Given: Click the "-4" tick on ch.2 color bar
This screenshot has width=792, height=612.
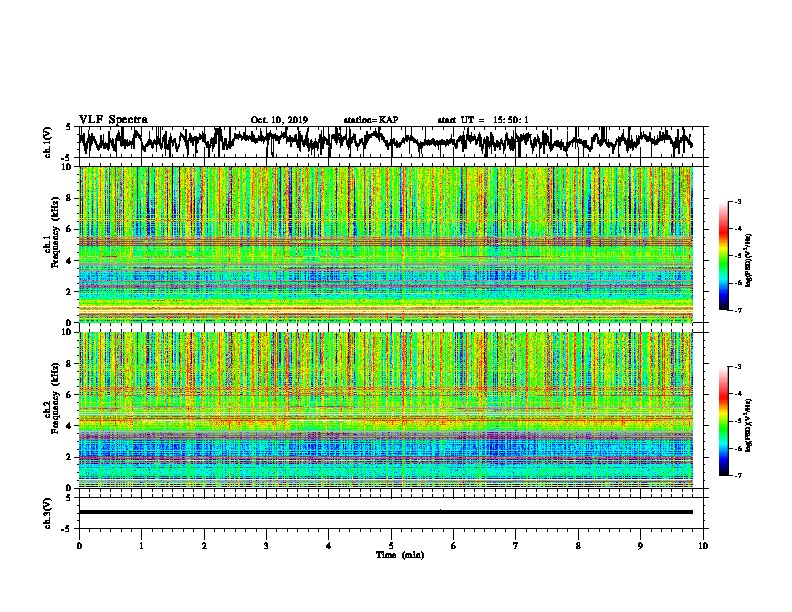Looking at the screenshot, I should (x=737, y=393).
